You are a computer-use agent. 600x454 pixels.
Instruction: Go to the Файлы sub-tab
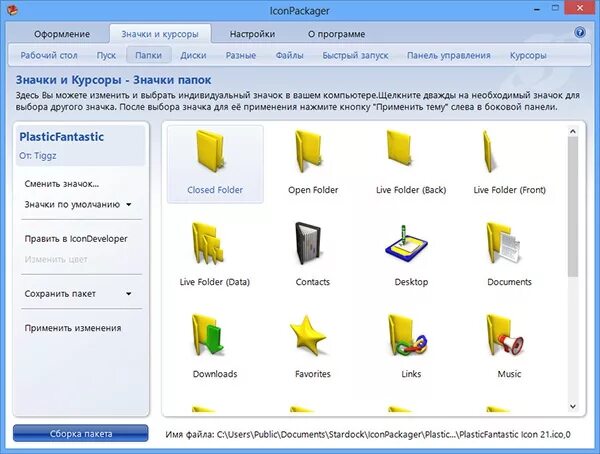[289, 56]
